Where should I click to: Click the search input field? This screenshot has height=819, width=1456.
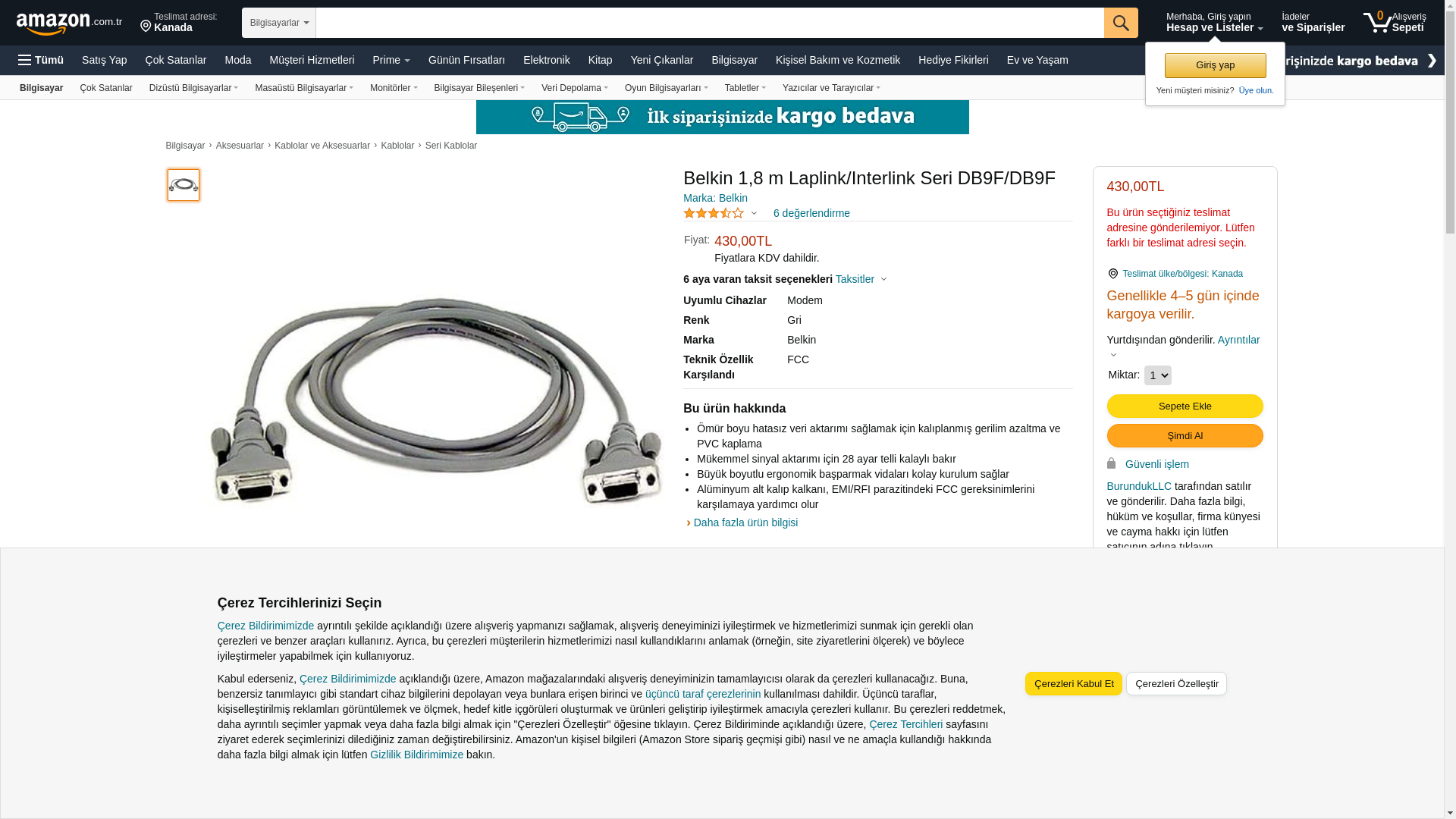pyautogui.click(x=710, y=23)
